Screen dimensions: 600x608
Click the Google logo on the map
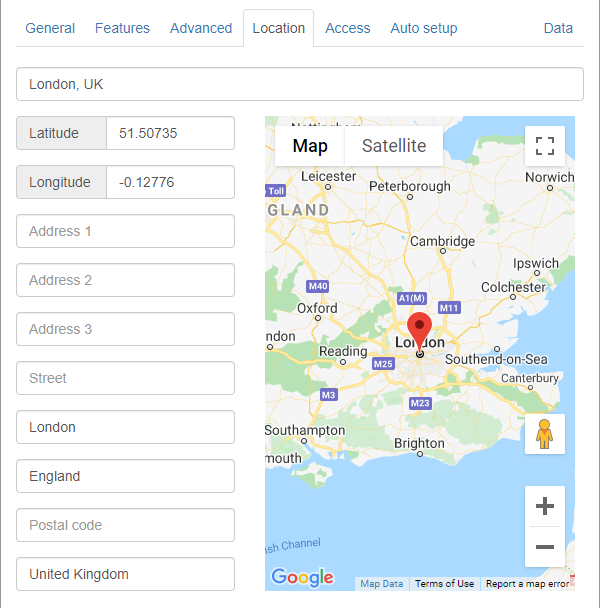(302, 577)
